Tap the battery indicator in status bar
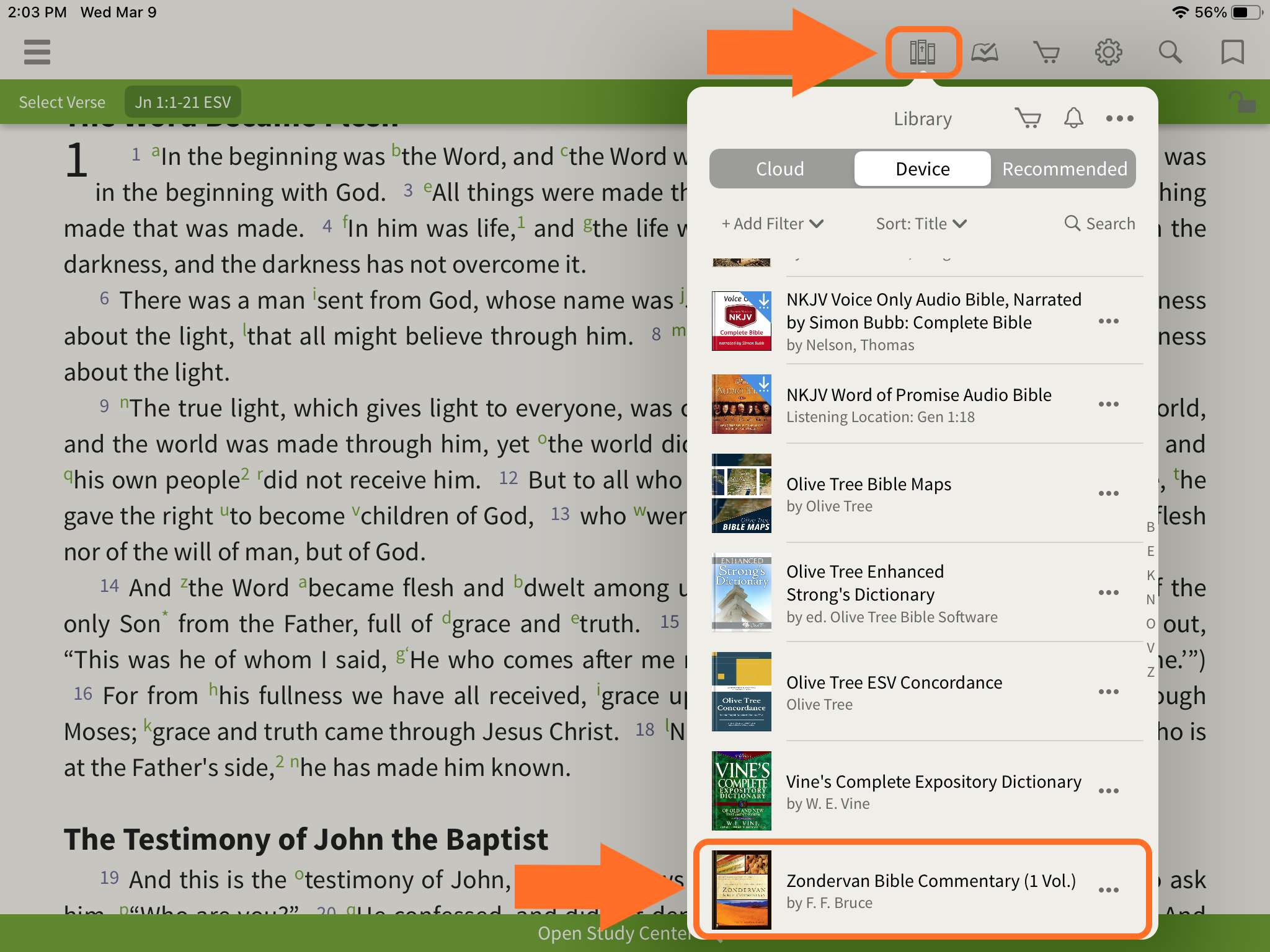The image size is (1270, 952). point(1246,12)
